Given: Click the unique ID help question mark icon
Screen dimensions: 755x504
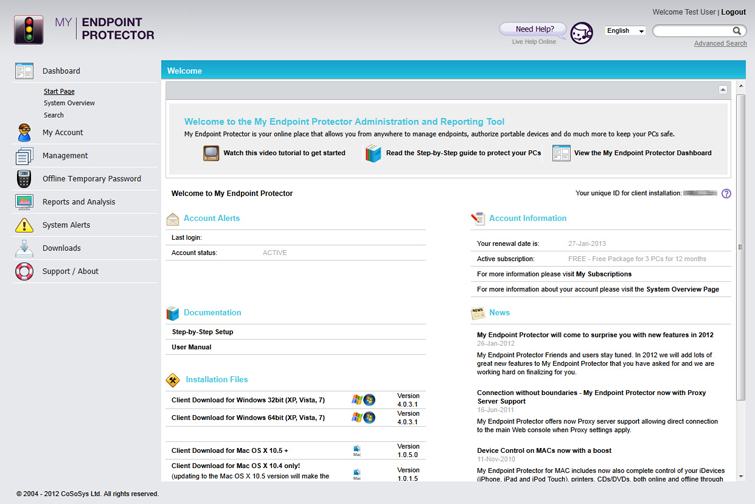Looking at the screenshot, I should 726,194.
